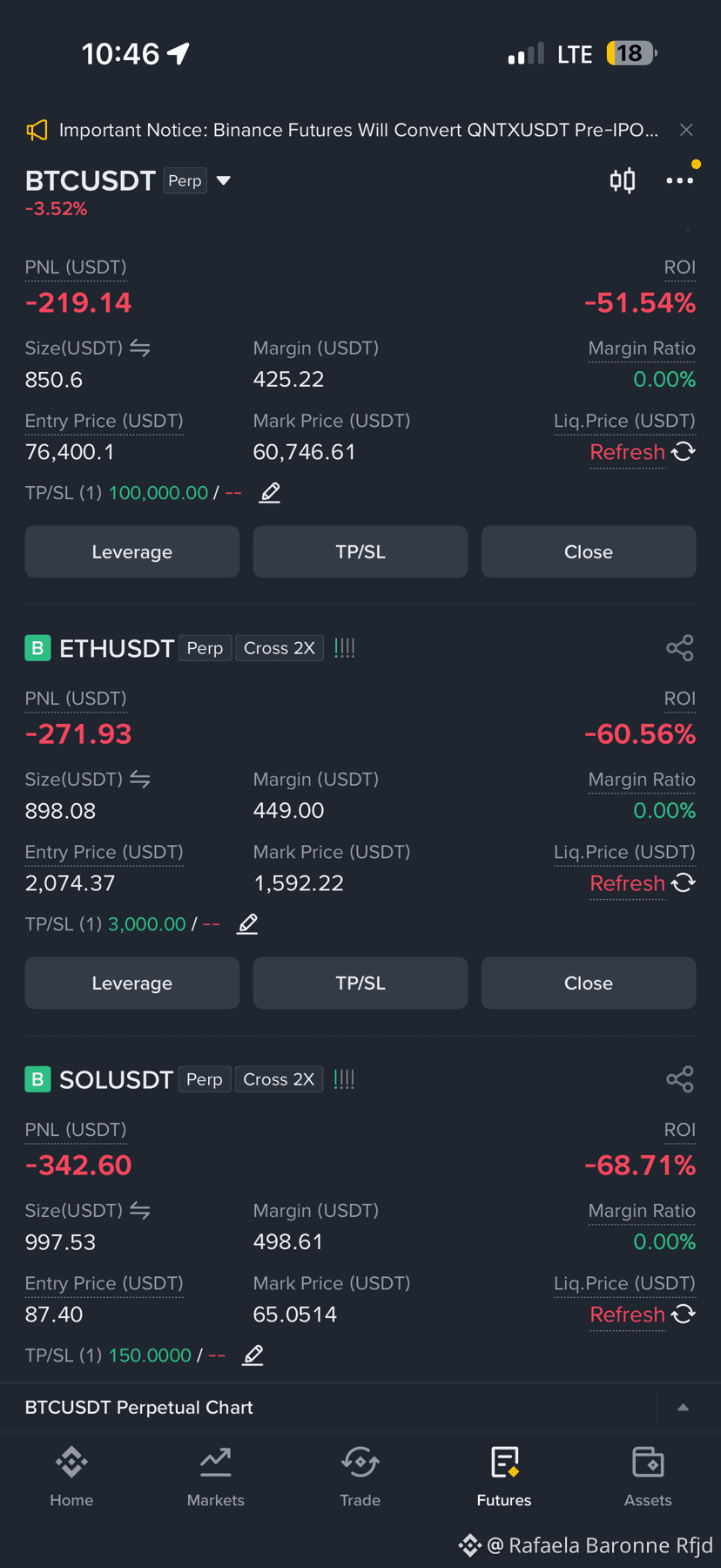Open the BTCUSDT Perp symbol dropdown
Viewport: 721px width, 1568px height.
coord(224,181)
